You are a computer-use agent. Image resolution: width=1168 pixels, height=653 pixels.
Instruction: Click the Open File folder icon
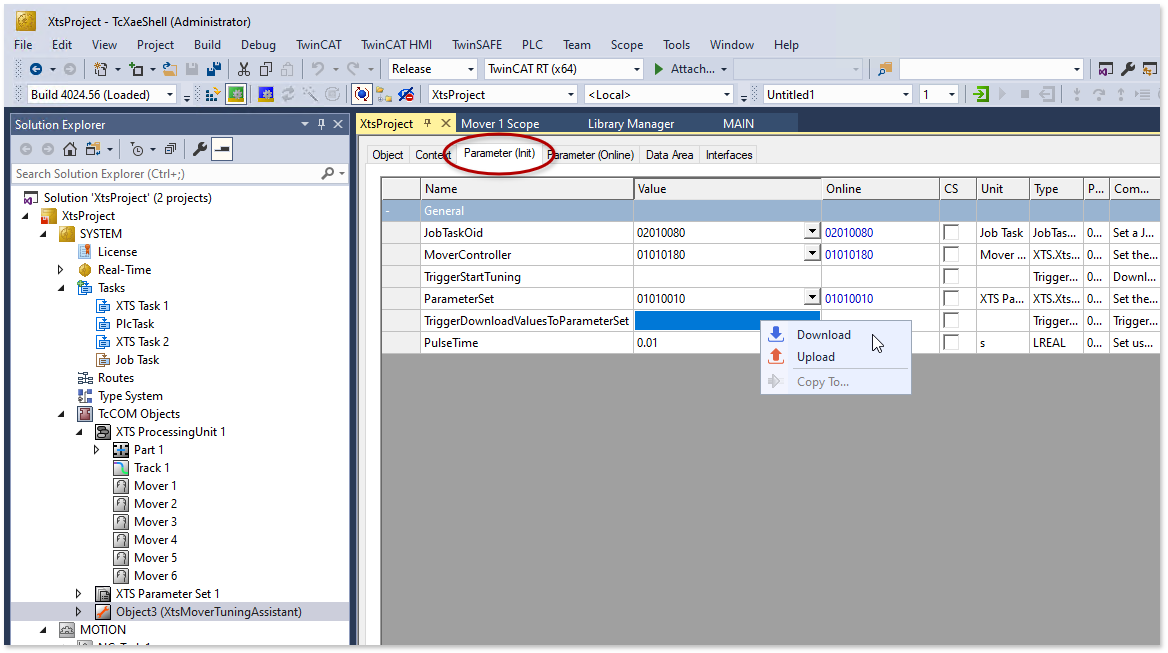pos(170,69)
